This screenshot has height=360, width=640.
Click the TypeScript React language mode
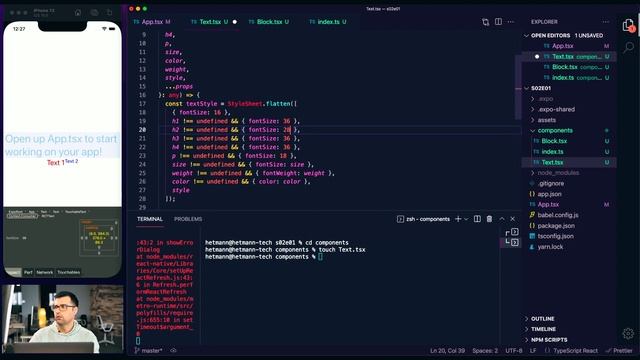tap(575, 351)
